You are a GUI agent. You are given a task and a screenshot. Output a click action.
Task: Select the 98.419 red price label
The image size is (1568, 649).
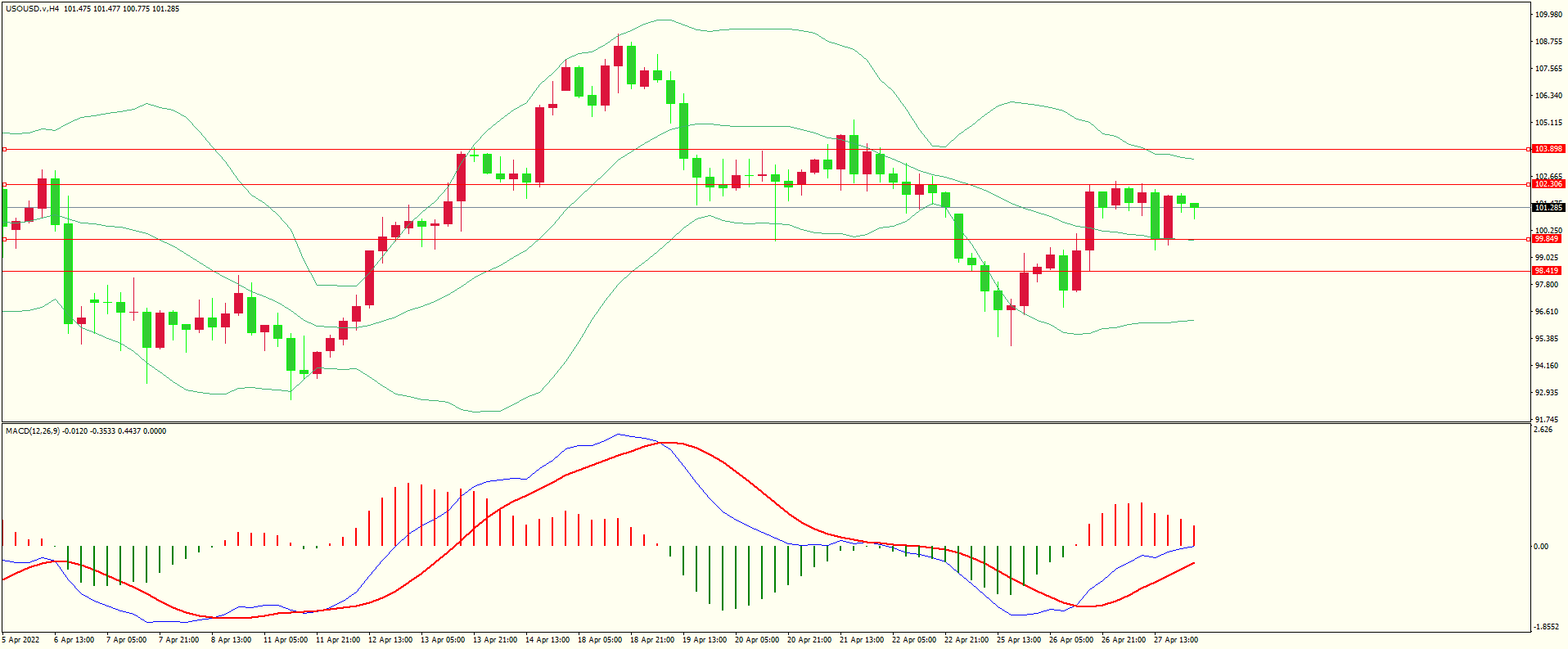[x=1547, y=271]
